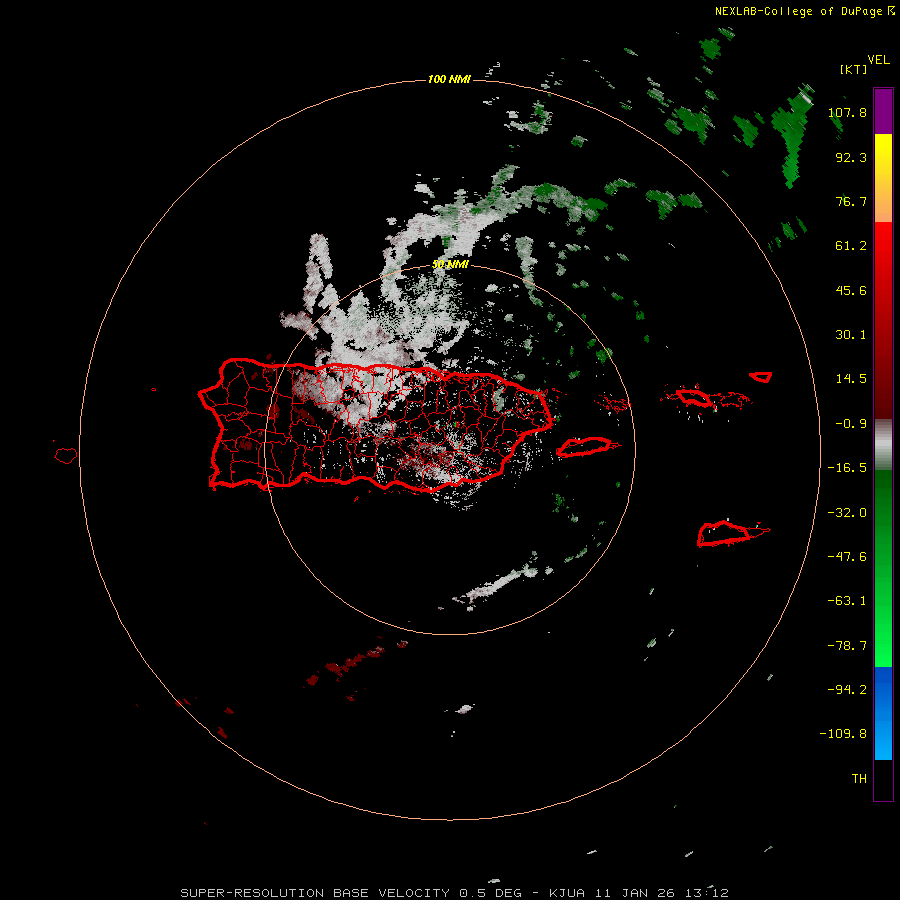Select the -47.6 legend value

click(847, 557)
